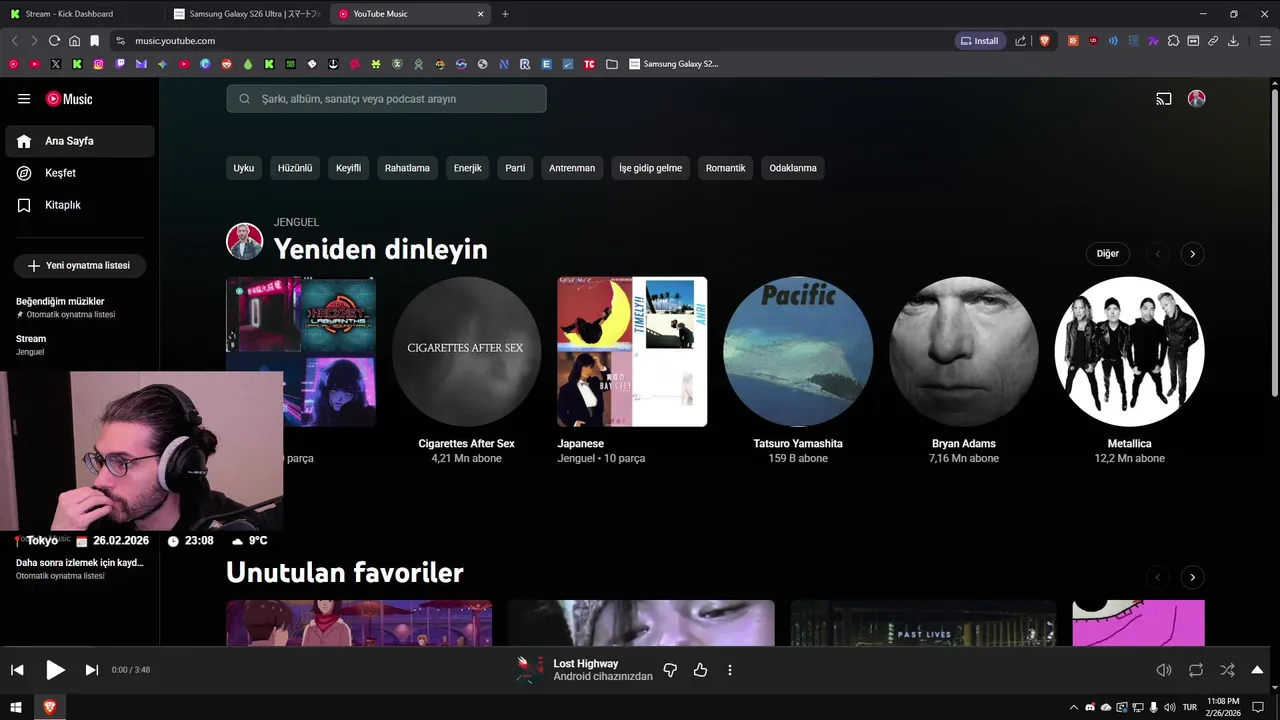Viewport: 1280px width, 720px height.
Task: Dislike Lost Highway with thumbs down
Action: click(x=670, y=670)
